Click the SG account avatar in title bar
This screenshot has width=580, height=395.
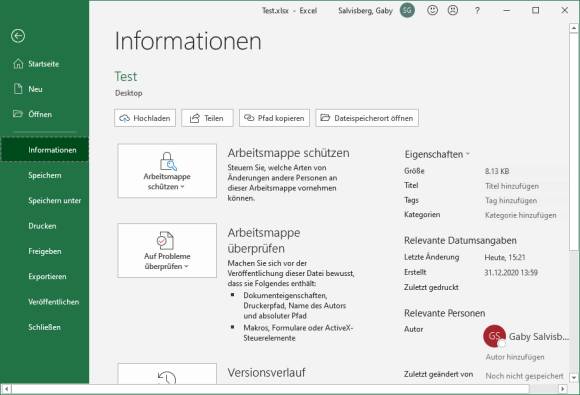(407, 10)
